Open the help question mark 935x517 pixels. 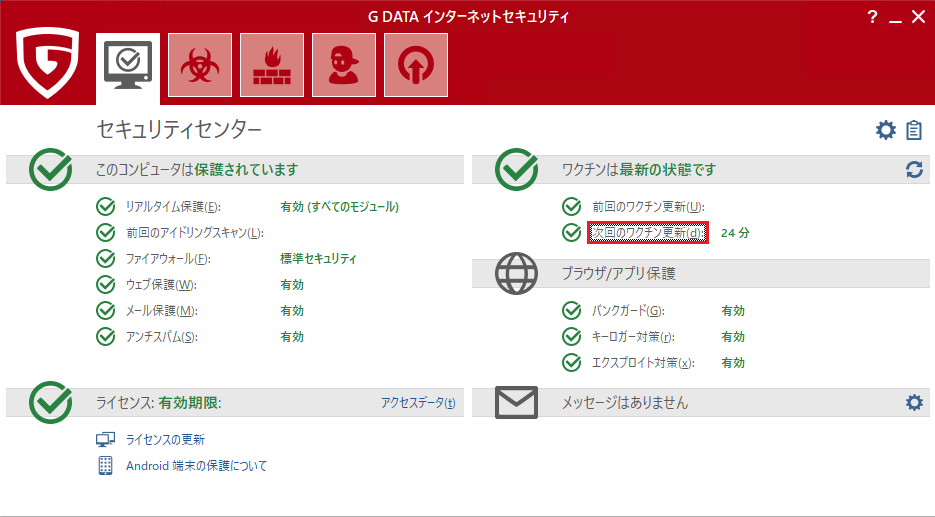[872, 17]
